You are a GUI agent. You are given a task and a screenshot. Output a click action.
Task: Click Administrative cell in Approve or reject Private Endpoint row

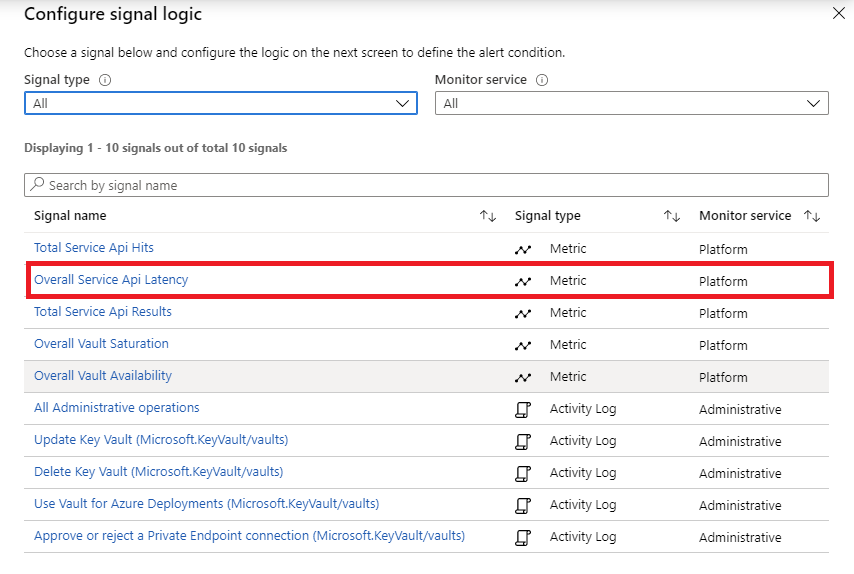740,538
